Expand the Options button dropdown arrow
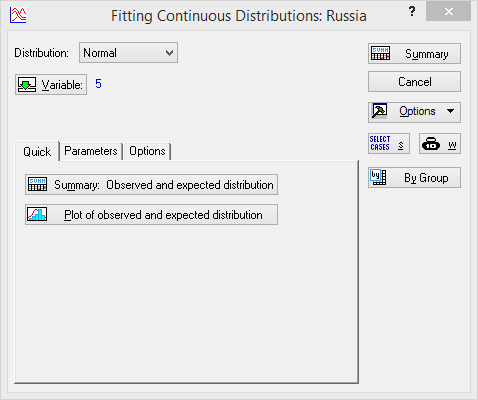The width and height of the screenshot is (478, 400). click(x=450, y=111)
